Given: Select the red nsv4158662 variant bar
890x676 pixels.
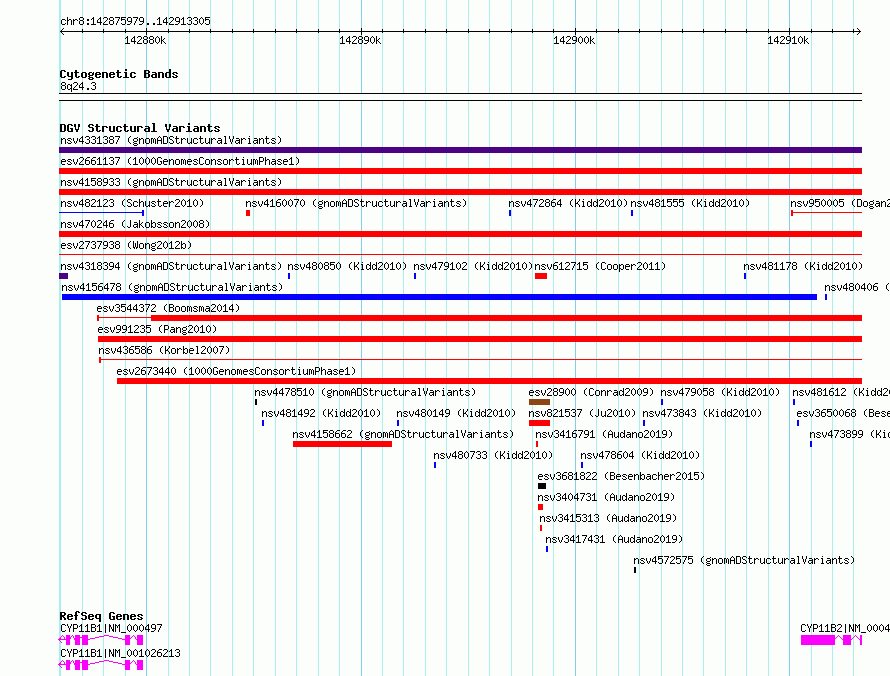Looking at the screenshot, I should [342, 444].
